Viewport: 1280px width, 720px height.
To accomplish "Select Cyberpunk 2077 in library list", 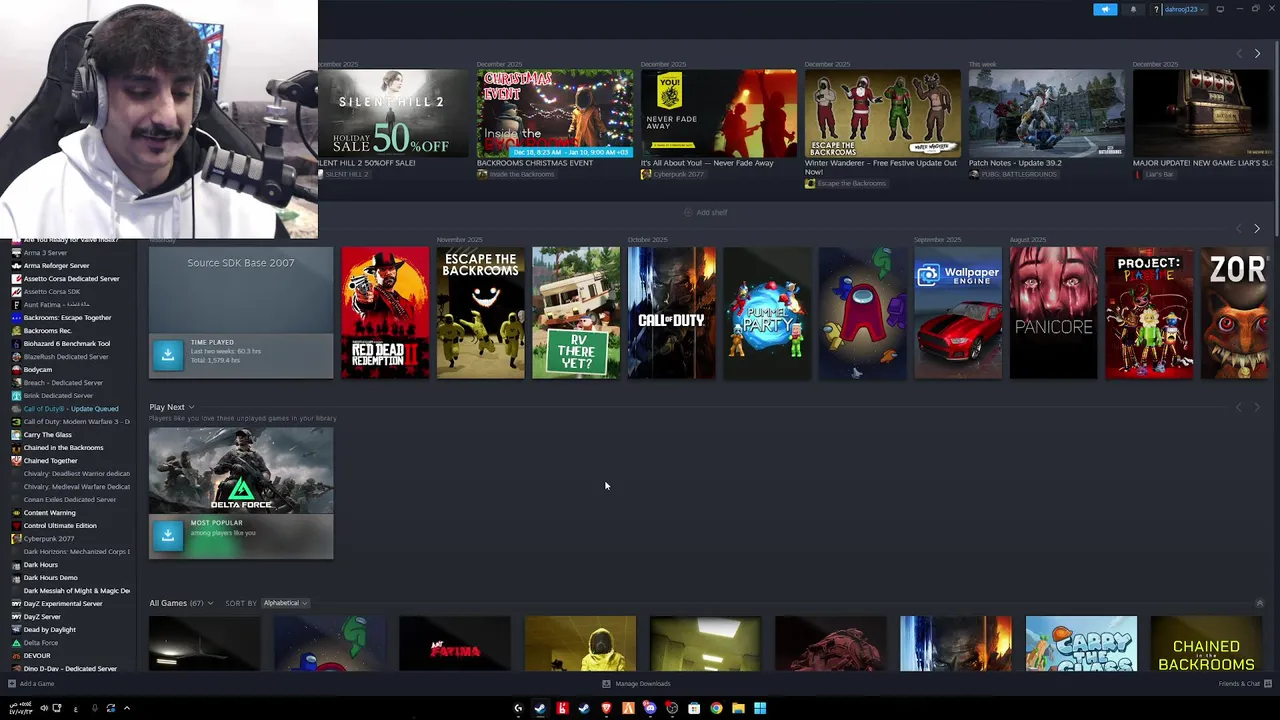I will coord(48,539).
